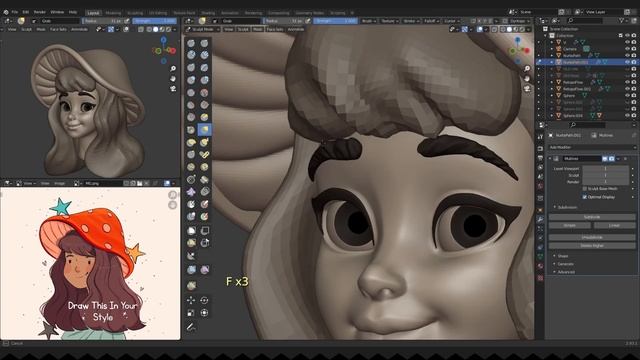
Task: Enable Sculpt Base Mesh checkbox
Action: [x=585, y=189]
